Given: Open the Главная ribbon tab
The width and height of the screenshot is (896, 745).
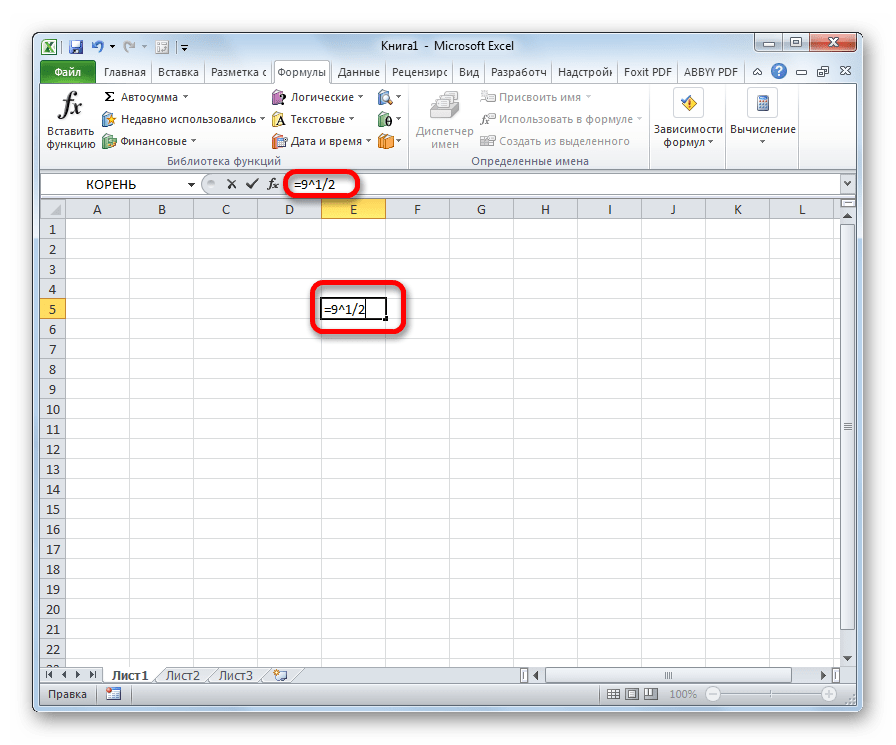Looking at the screenshot, I should pos(123,72).
